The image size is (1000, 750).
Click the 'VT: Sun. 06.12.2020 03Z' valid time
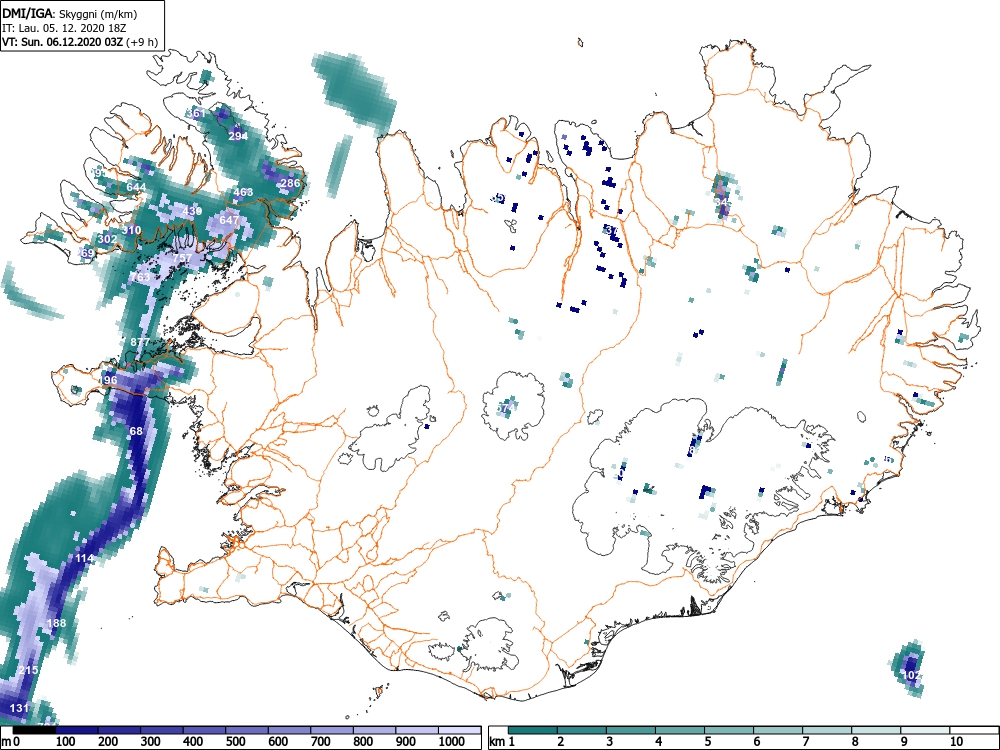coord(62,42)
